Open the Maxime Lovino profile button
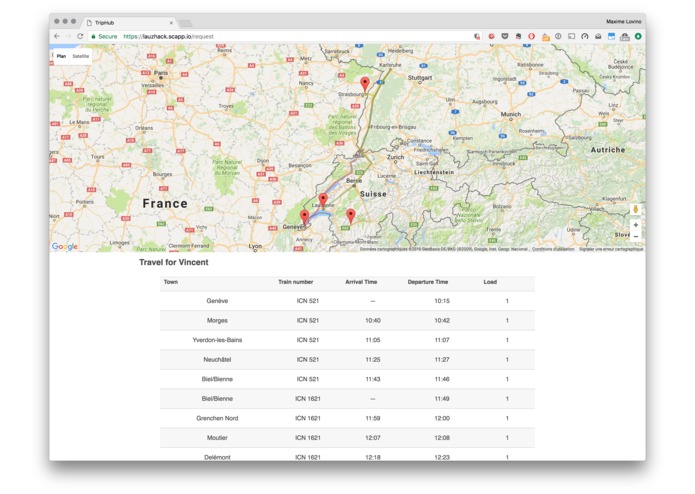Image resolution: width=695 pixels, height=494 pixels. (x=624, y=21)
